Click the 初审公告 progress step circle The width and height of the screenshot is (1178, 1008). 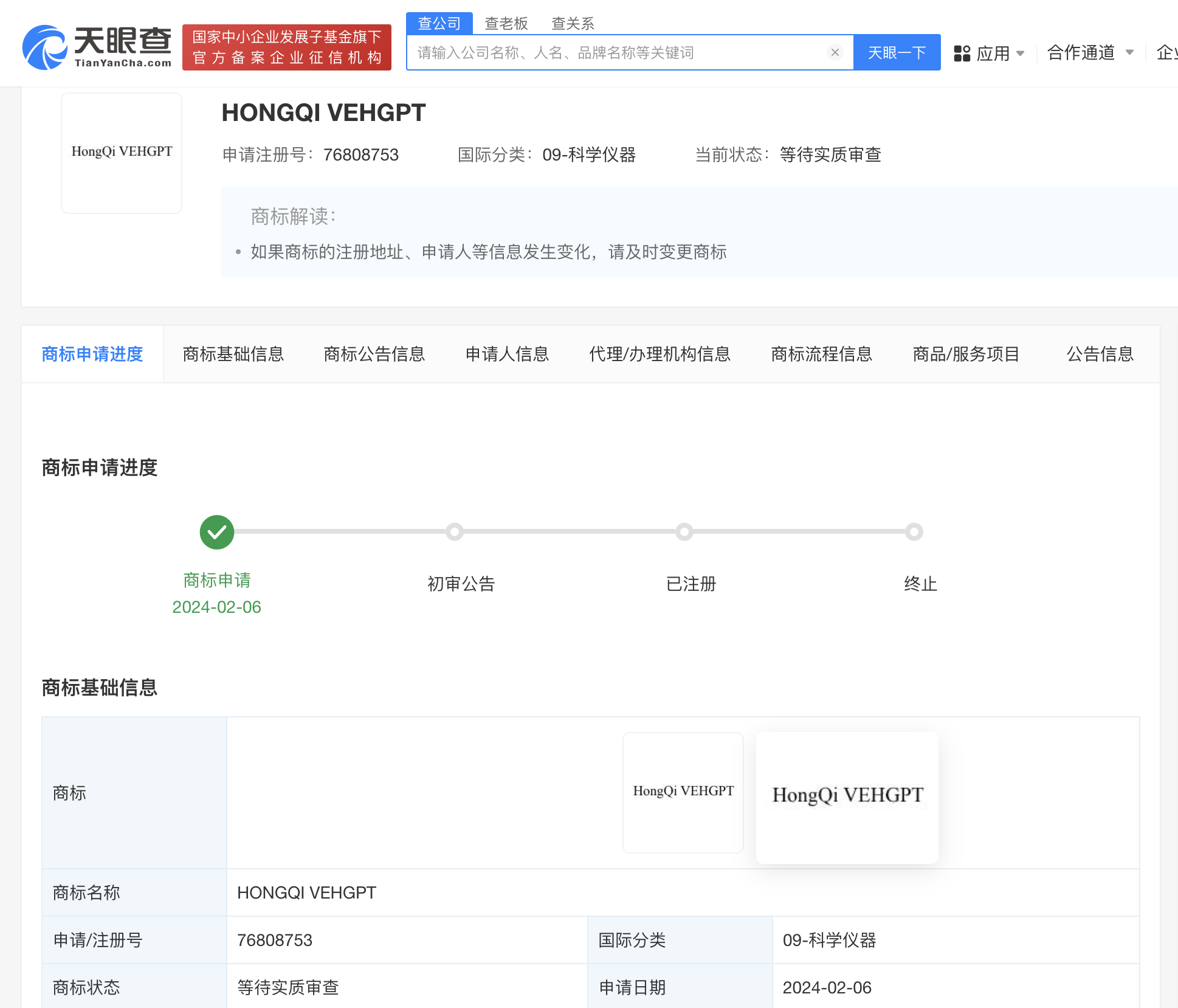[454, 532]
